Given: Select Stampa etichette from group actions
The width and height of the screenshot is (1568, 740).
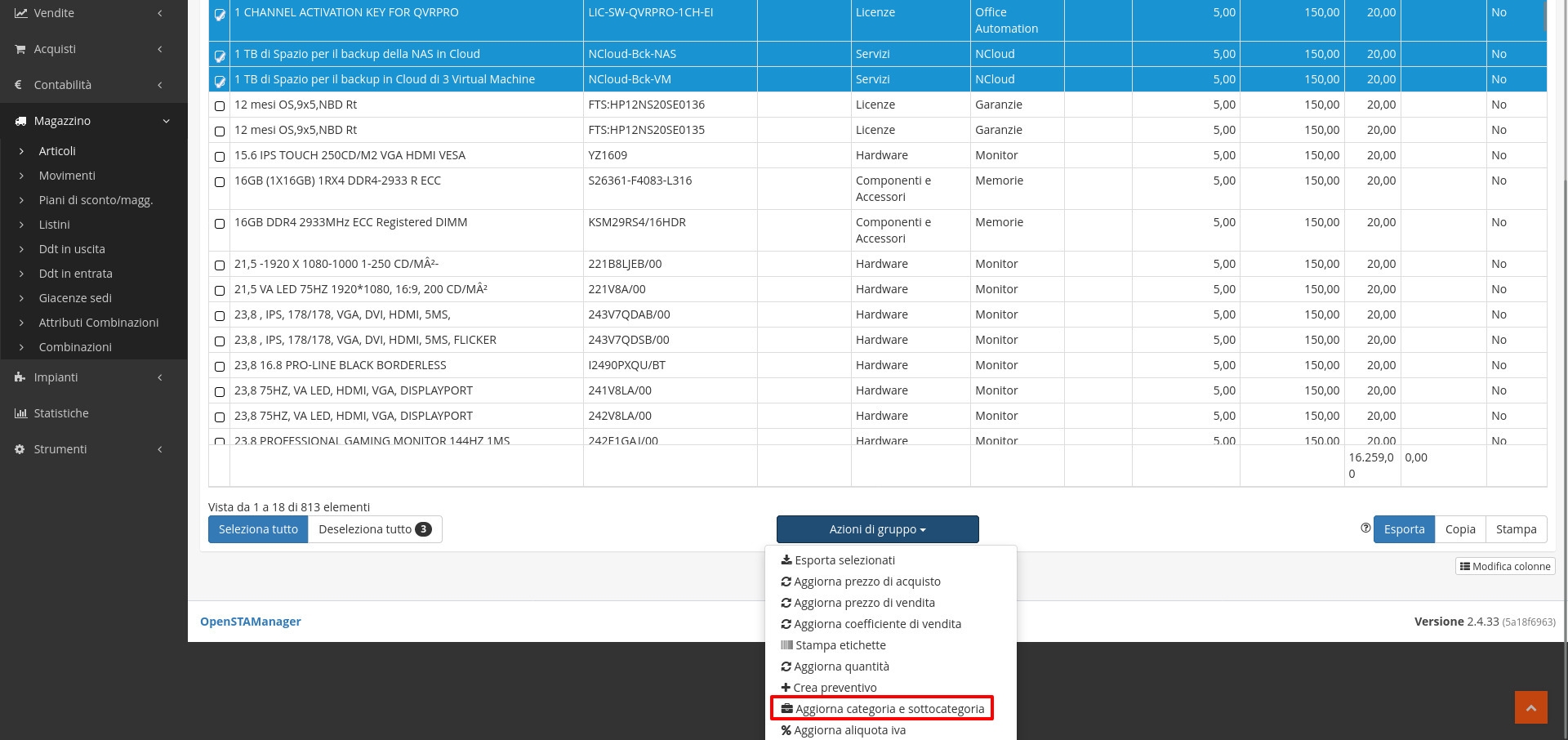Looking at the screenshot, I should tap(840, 645).
